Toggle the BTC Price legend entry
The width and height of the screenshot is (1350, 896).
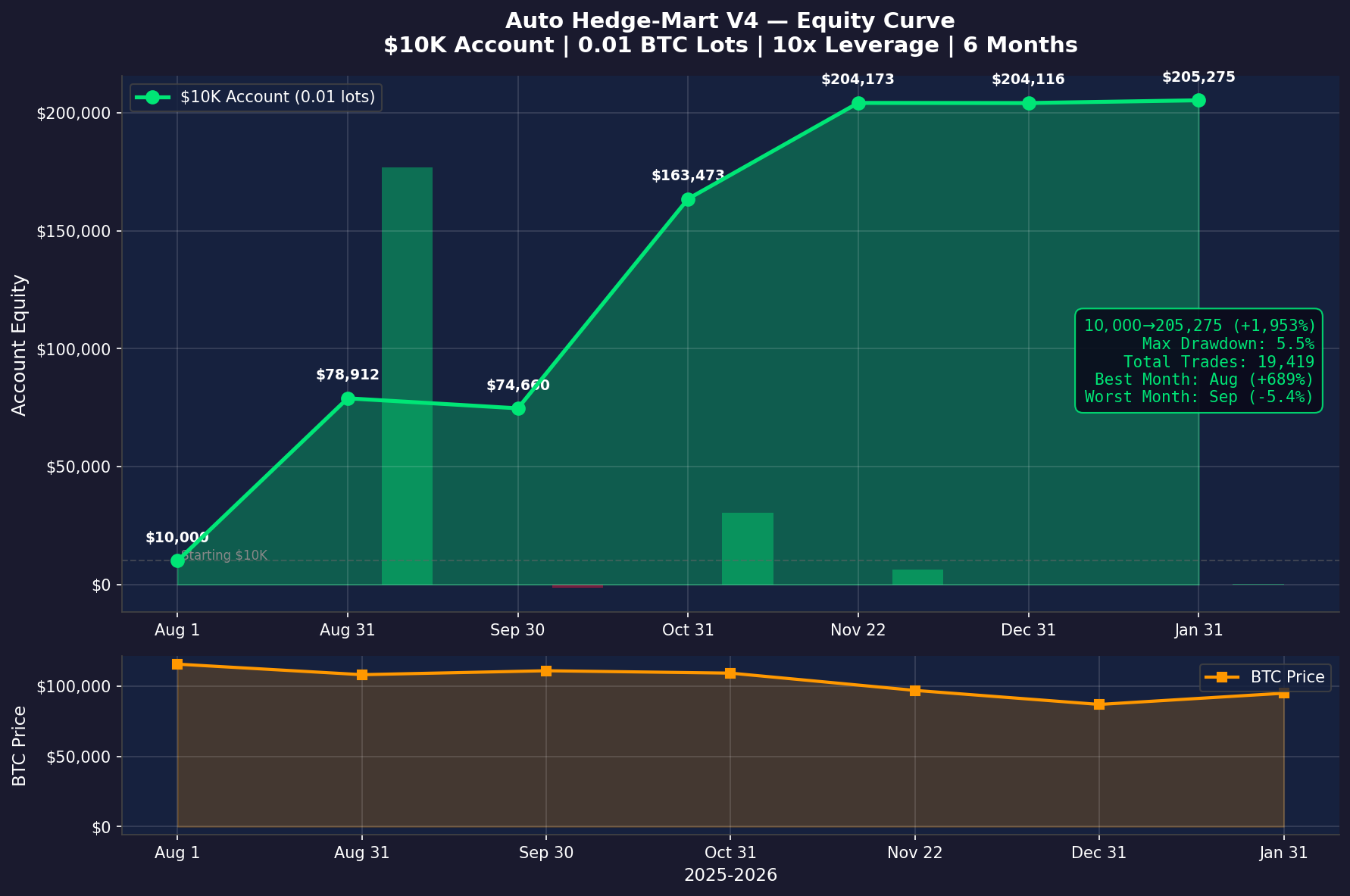click(1265, 677)
